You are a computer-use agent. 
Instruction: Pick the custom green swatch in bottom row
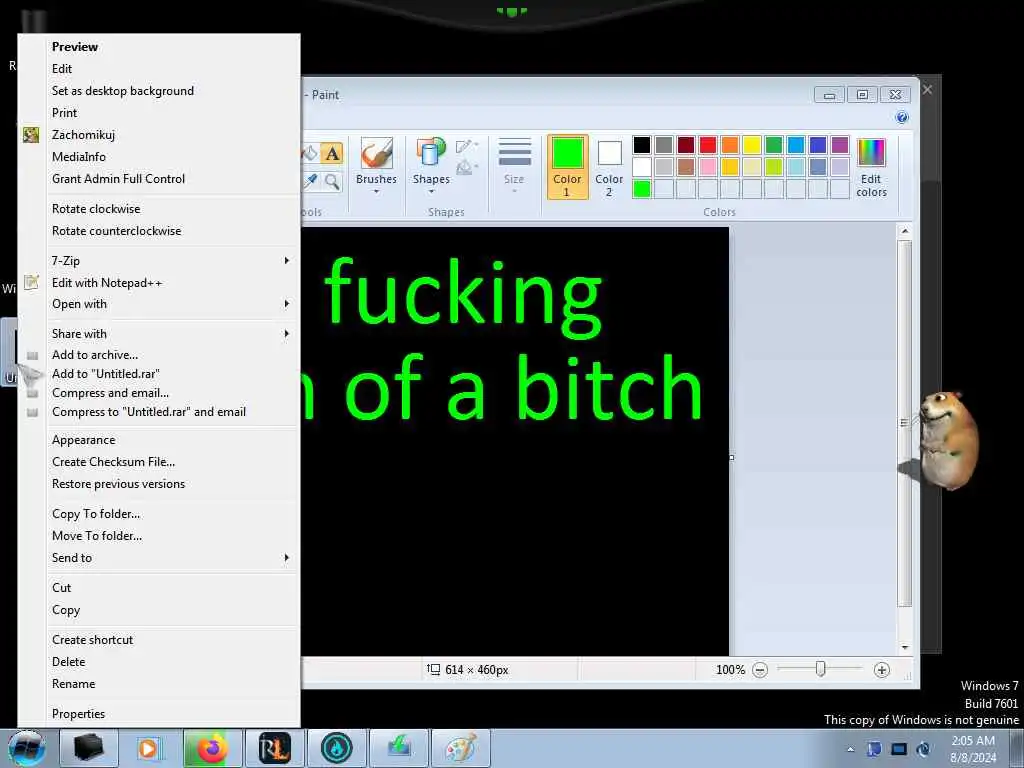(641, 189)
